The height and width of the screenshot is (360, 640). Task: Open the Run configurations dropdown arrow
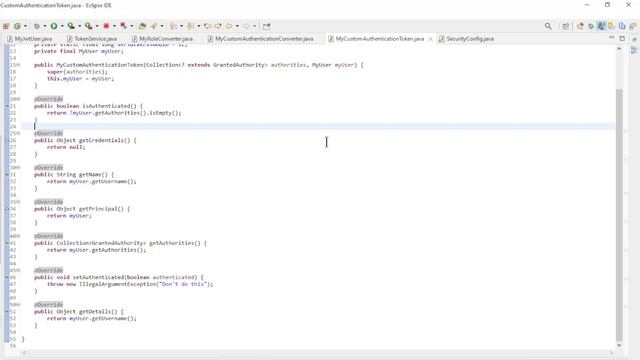tap(62, 26)
